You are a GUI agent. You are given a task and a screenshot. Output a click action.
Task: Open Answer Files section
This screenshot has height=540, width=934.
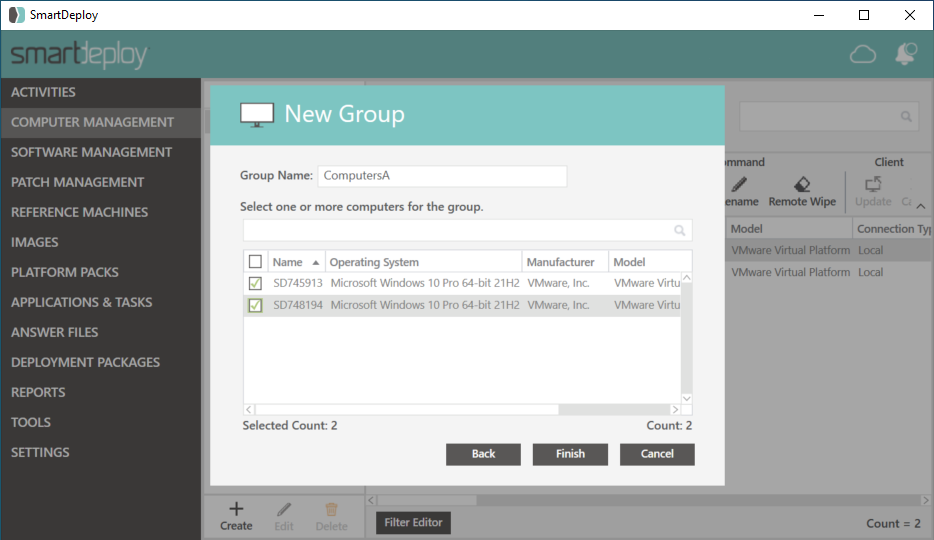[101, 332]
